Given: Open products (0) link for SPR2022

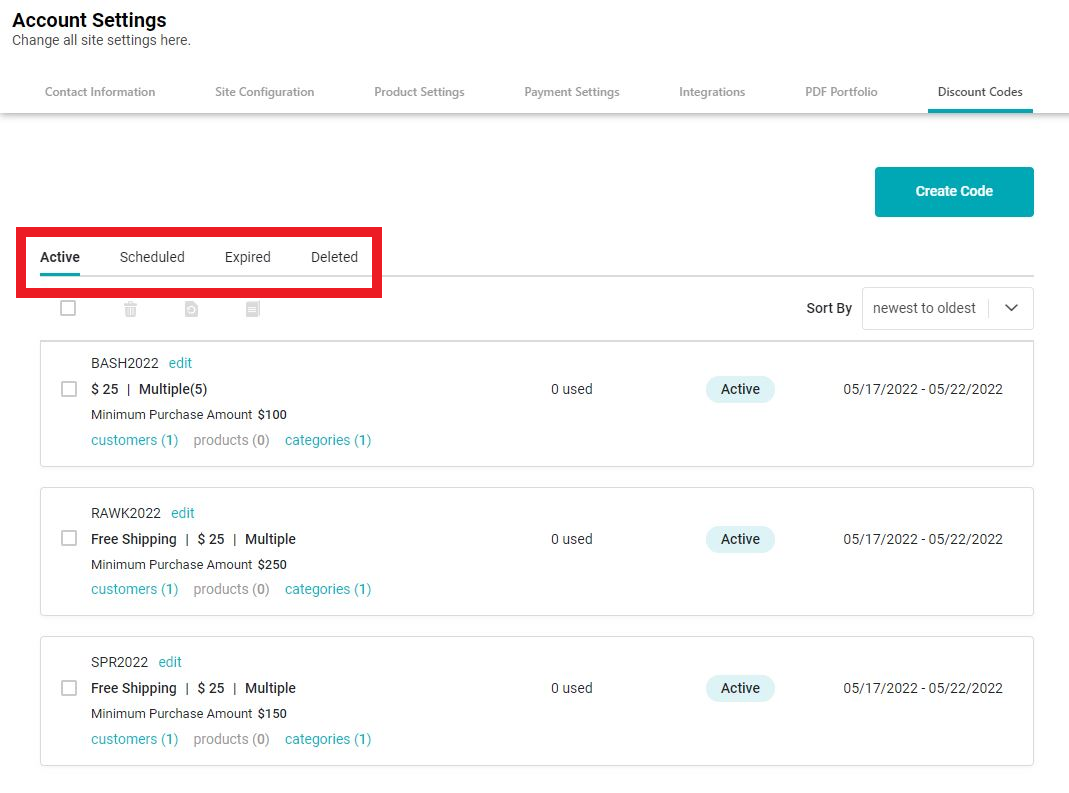Looking at the screenshot, I should tap(231, 739).
